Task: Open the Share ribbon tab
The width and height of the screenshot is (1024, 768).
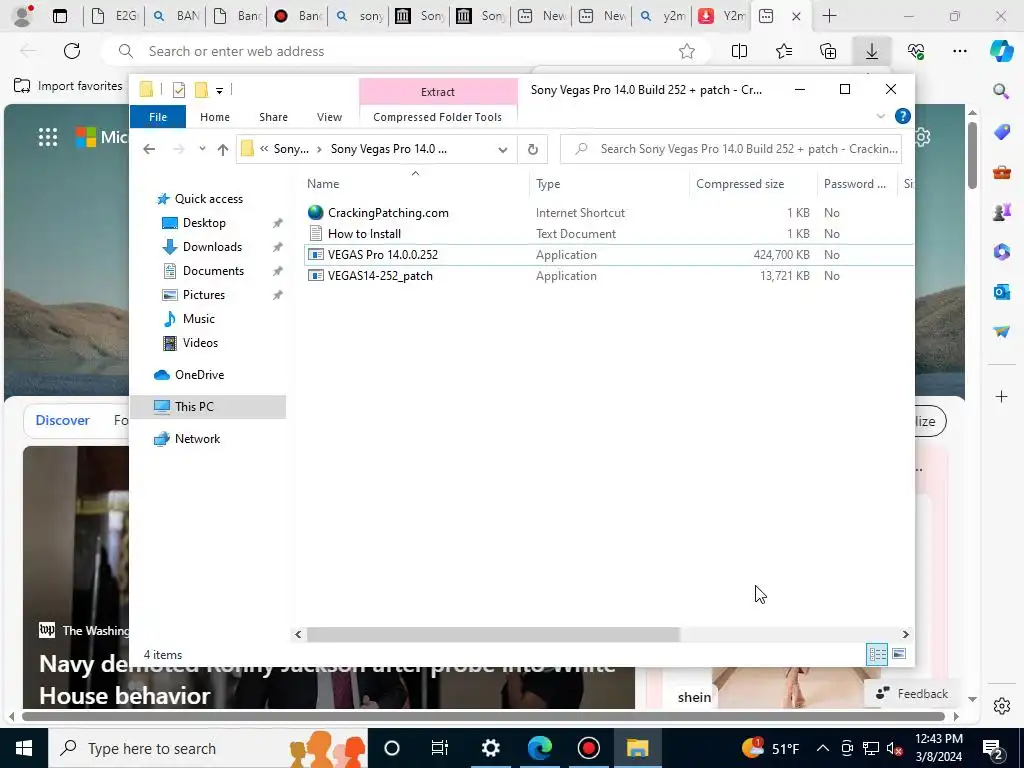Action: (x=273, y=117)
